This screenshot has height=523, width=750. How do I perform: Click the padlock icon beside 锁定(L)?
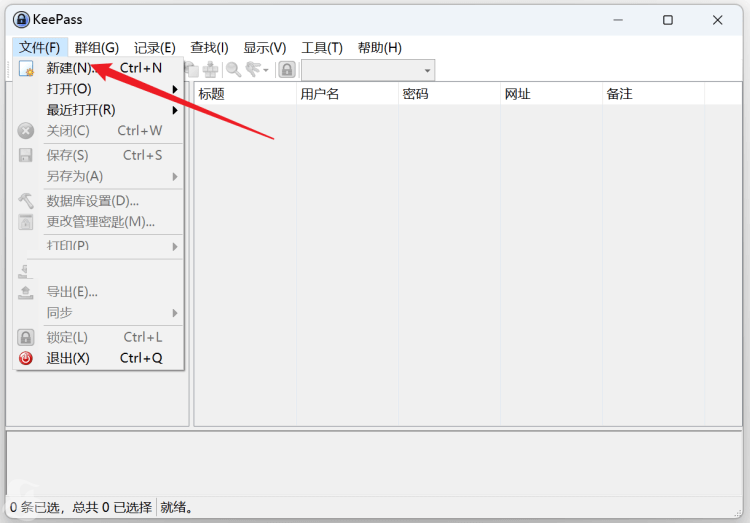[26, 337]
